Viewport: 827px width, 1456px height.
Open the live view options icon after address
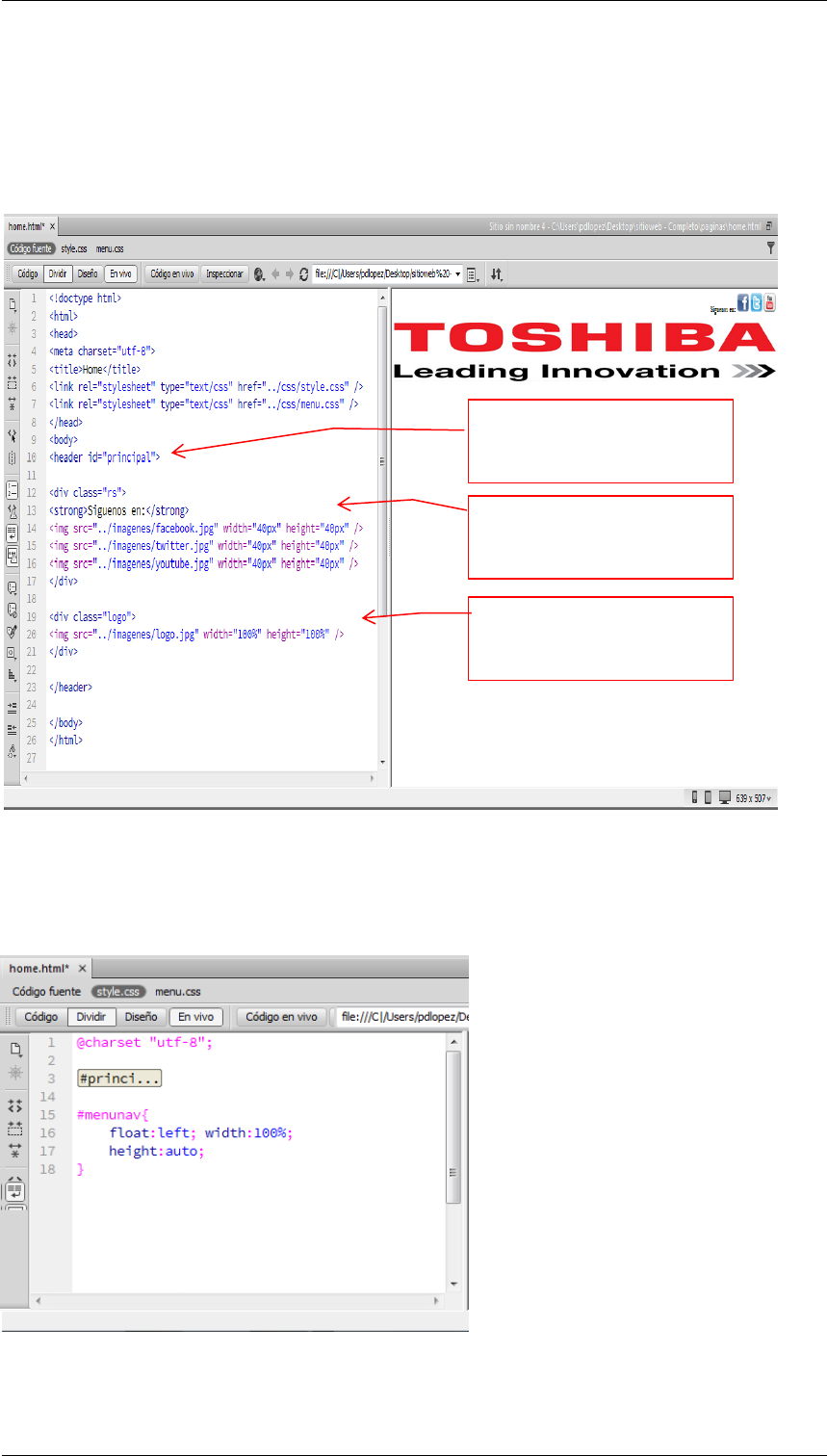(x=473, y=274)
